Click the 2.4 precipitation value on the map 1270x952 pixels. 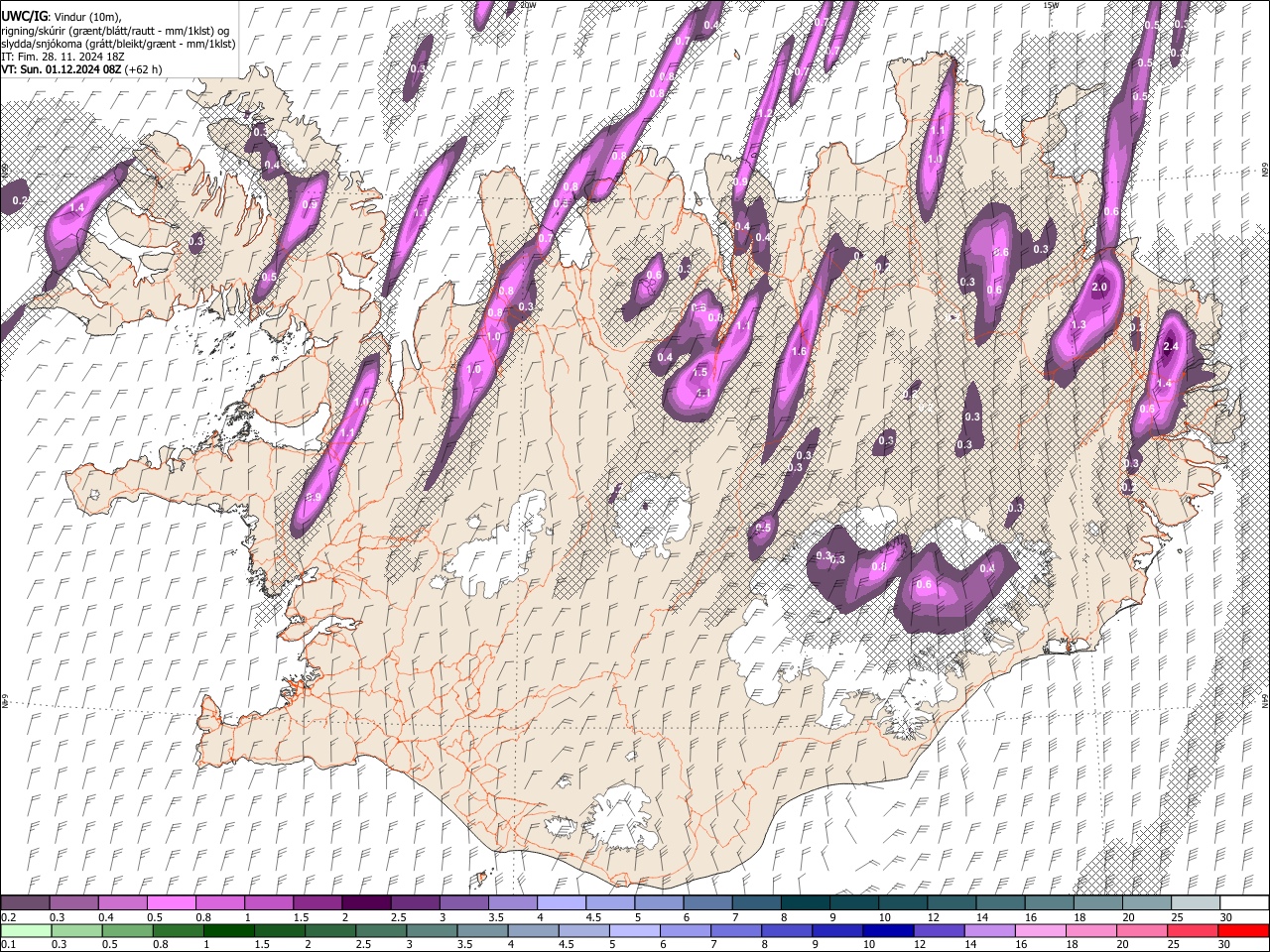pyautogui.click(x=1171, y=346)
